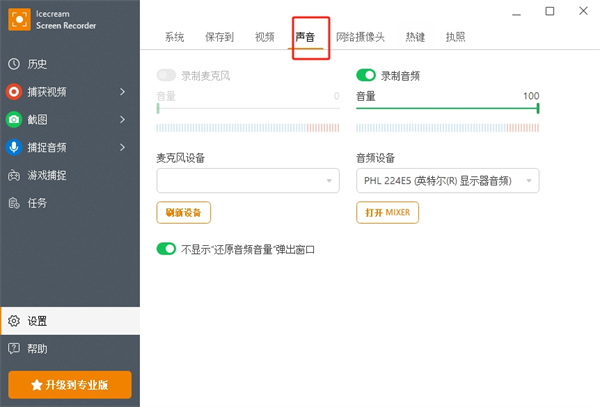The height and width of the screenshot is (407, 600).
Task: Expand the Capture Video (捕获视频) submenu arrow
Action: click(122, 92)
